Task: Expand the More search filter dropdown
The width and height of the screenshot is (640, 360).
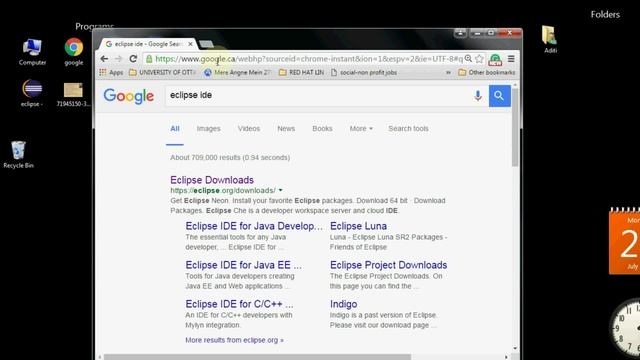Action: coord(361,129)
